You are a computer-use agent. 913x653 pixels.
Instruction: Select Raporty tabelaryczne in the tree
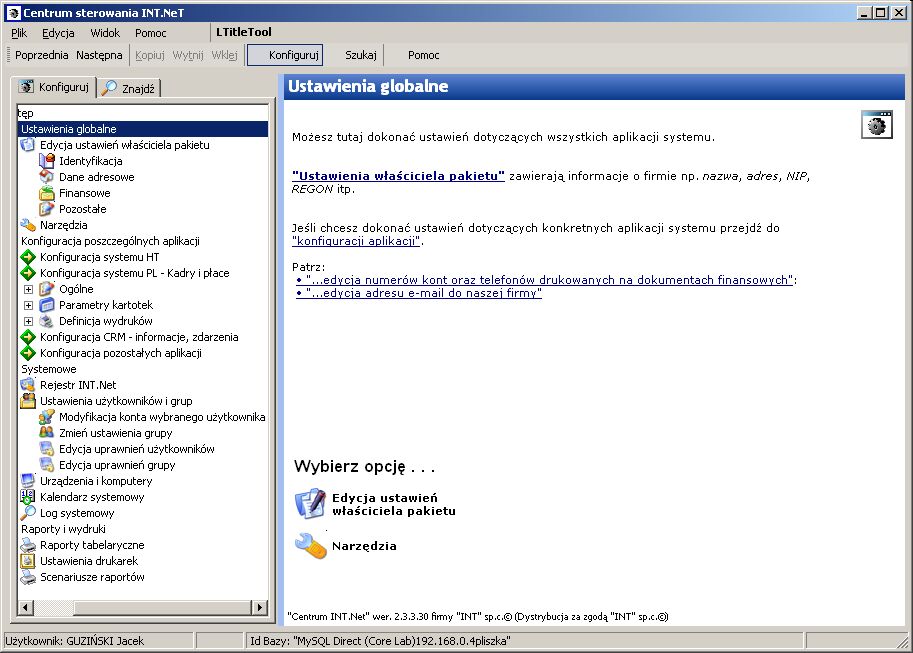[92, 545]
